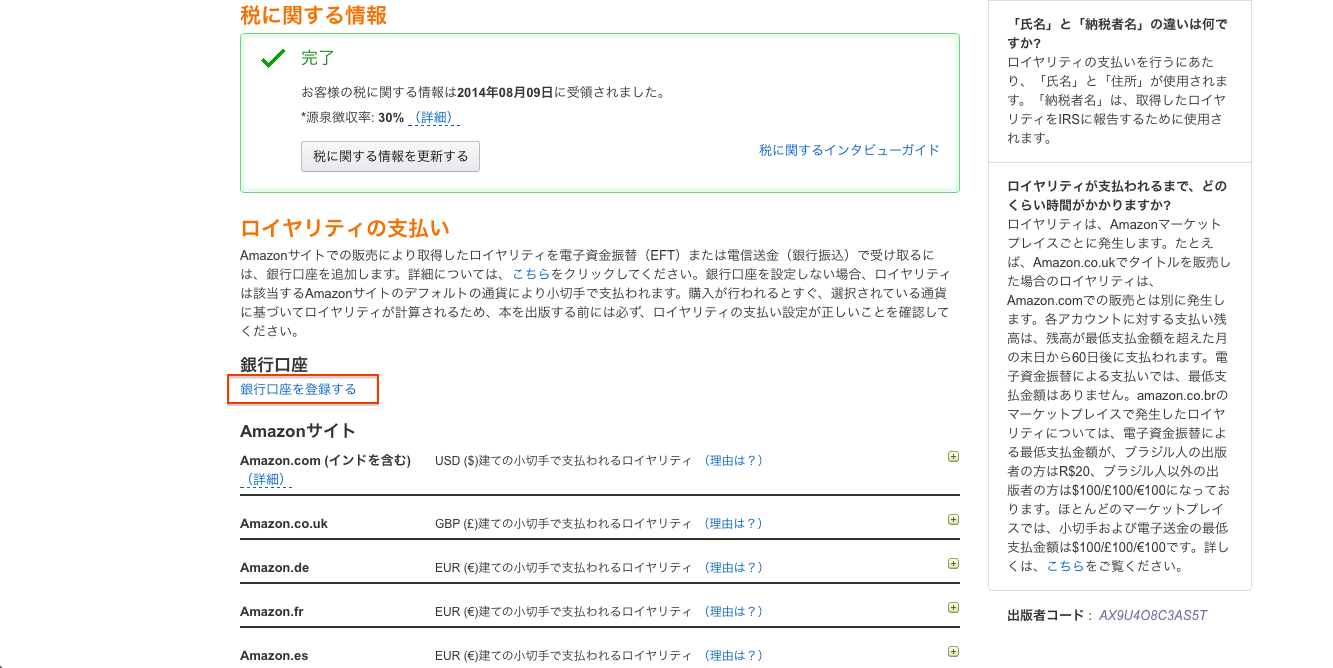Expand the Amazon.fr row plus icon
The image size is (1333, 668).
pos(953,607)
